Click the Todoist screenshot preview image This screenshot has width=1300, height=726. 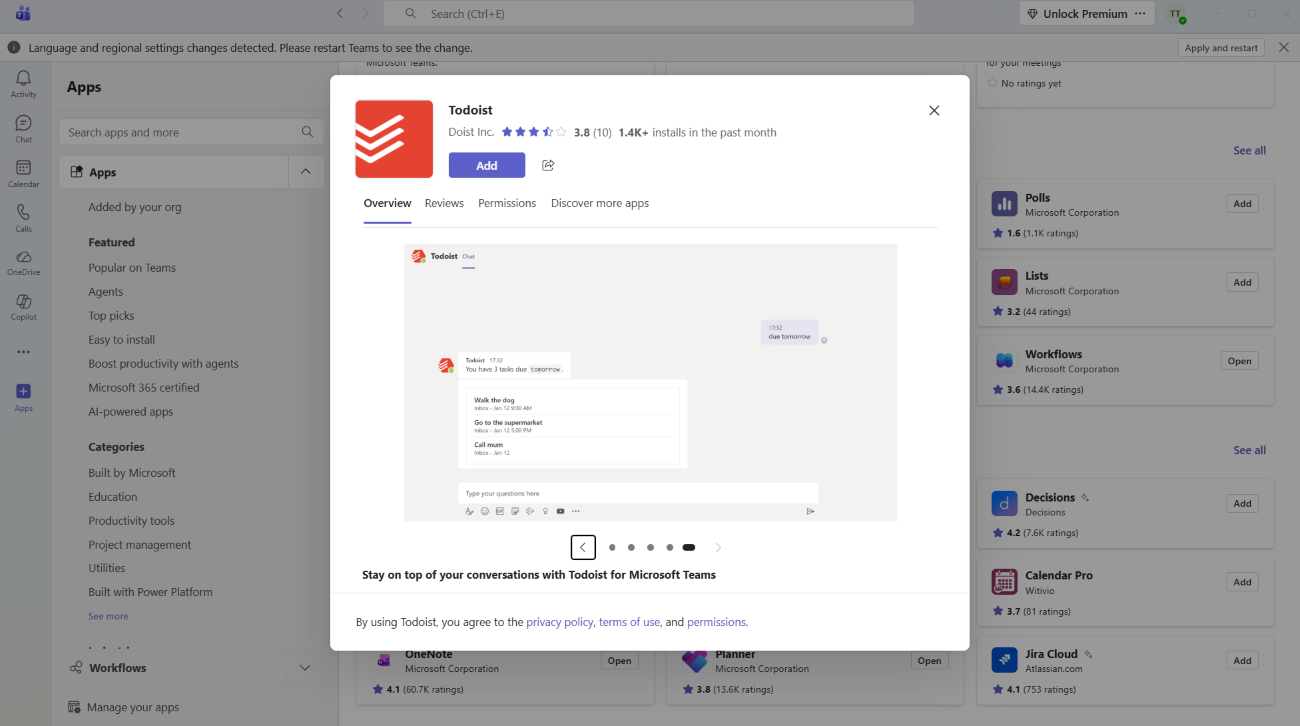pyautogui.click(x=650, y=382)
